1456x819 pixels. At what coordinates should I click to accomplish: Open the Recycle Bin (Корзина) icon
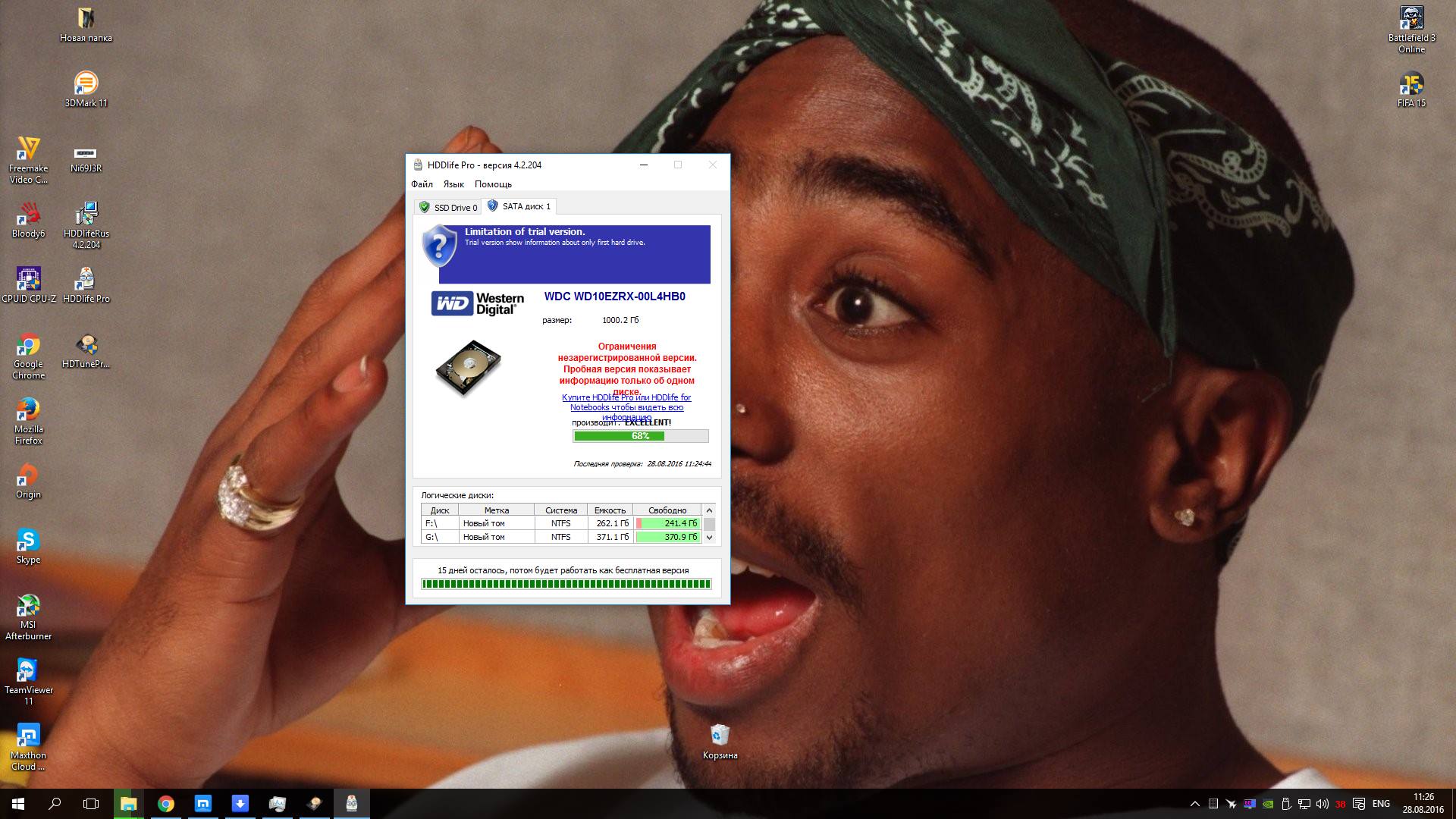pyautogui.click(x=720, y=735)
